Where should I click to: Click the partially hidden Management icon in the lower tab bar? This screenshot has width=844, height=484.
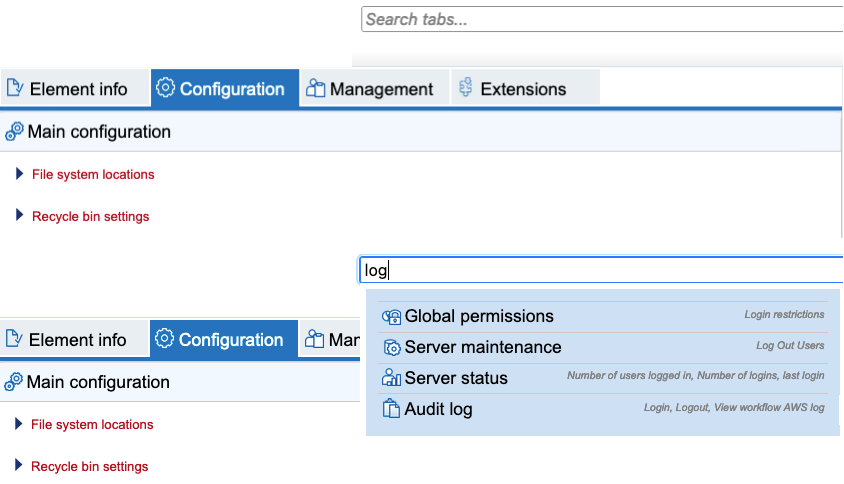pos(314,339)
